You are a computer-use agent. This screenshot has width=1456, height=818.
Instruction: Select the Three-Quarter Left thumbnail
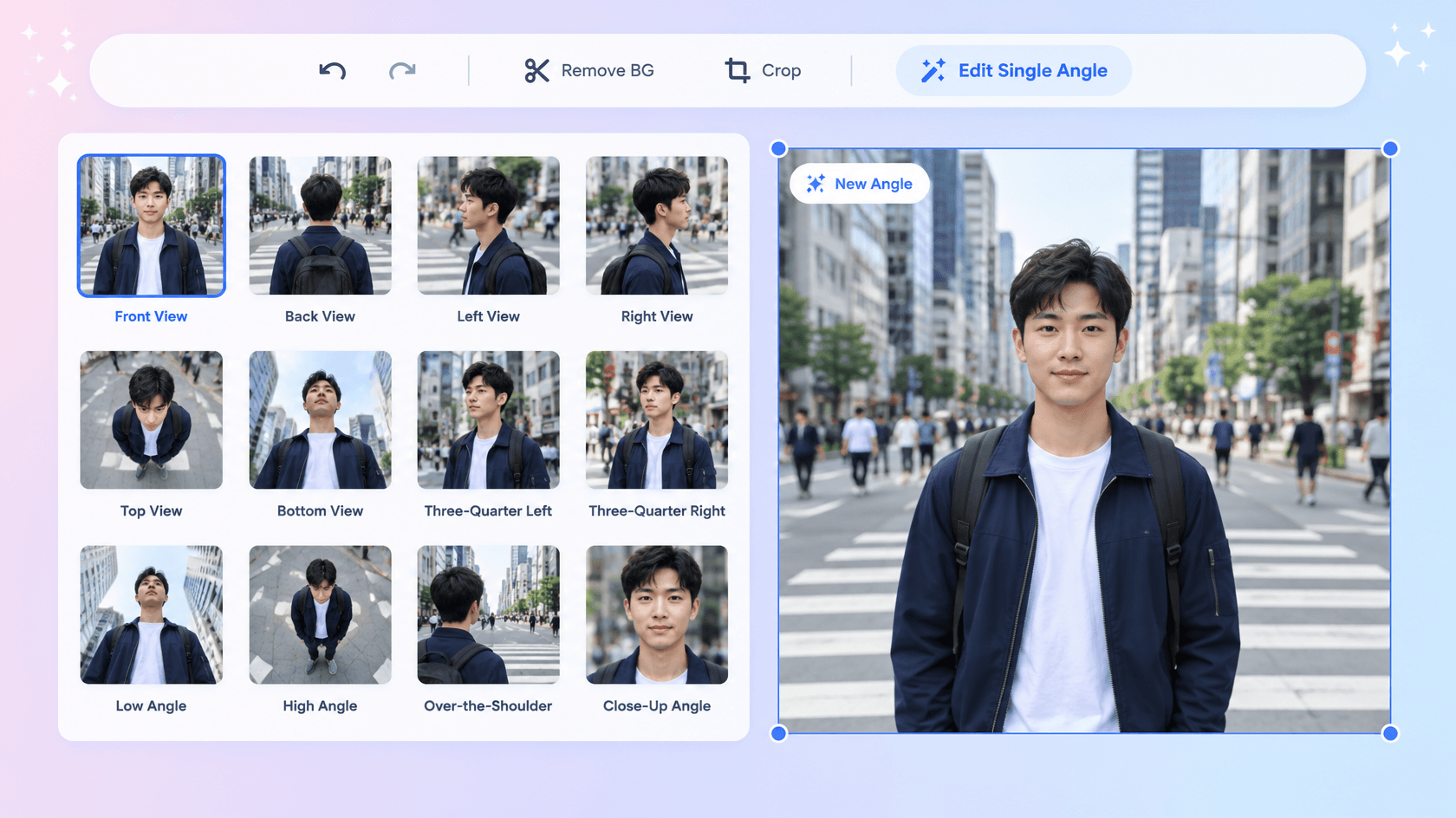point(488,420)
